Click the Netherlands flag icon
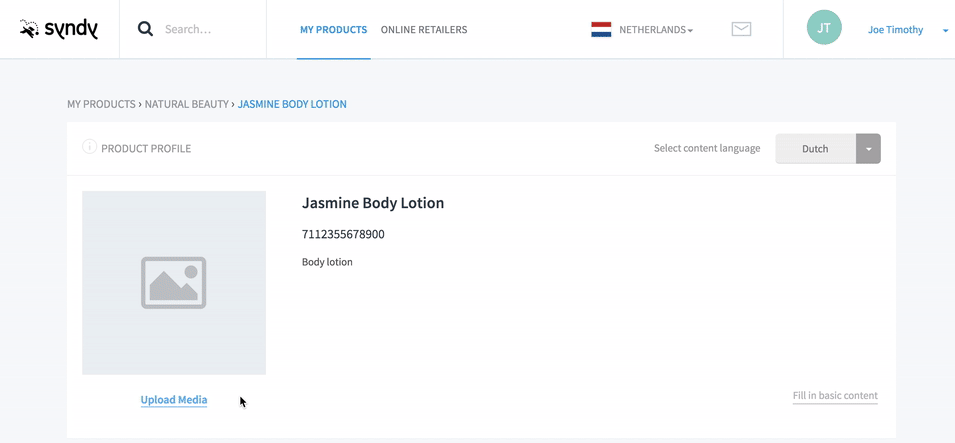955x443 pixels. [601, 29]
